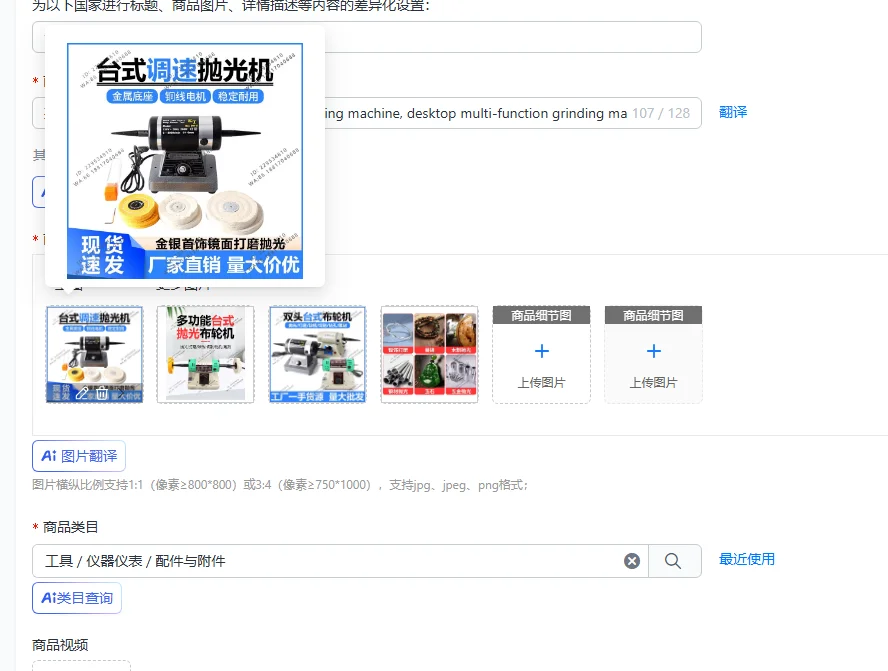The height and width of the screenshot is (671, 888).
Task: Click the 翻译 link beside the title
Action: pos(733,112)
